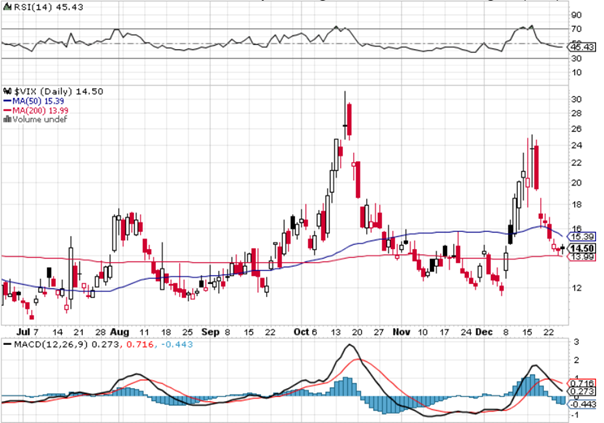
Task: Click the 13.99 MA(200) price tag
Action: 583,257
